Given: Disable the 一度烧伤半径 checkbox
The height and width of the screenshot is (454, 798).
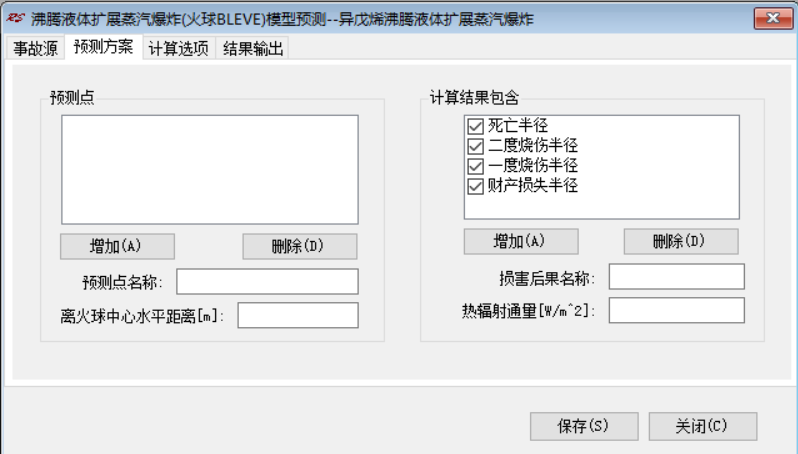Looking at the screenshot, I should (x=475, y=166).
